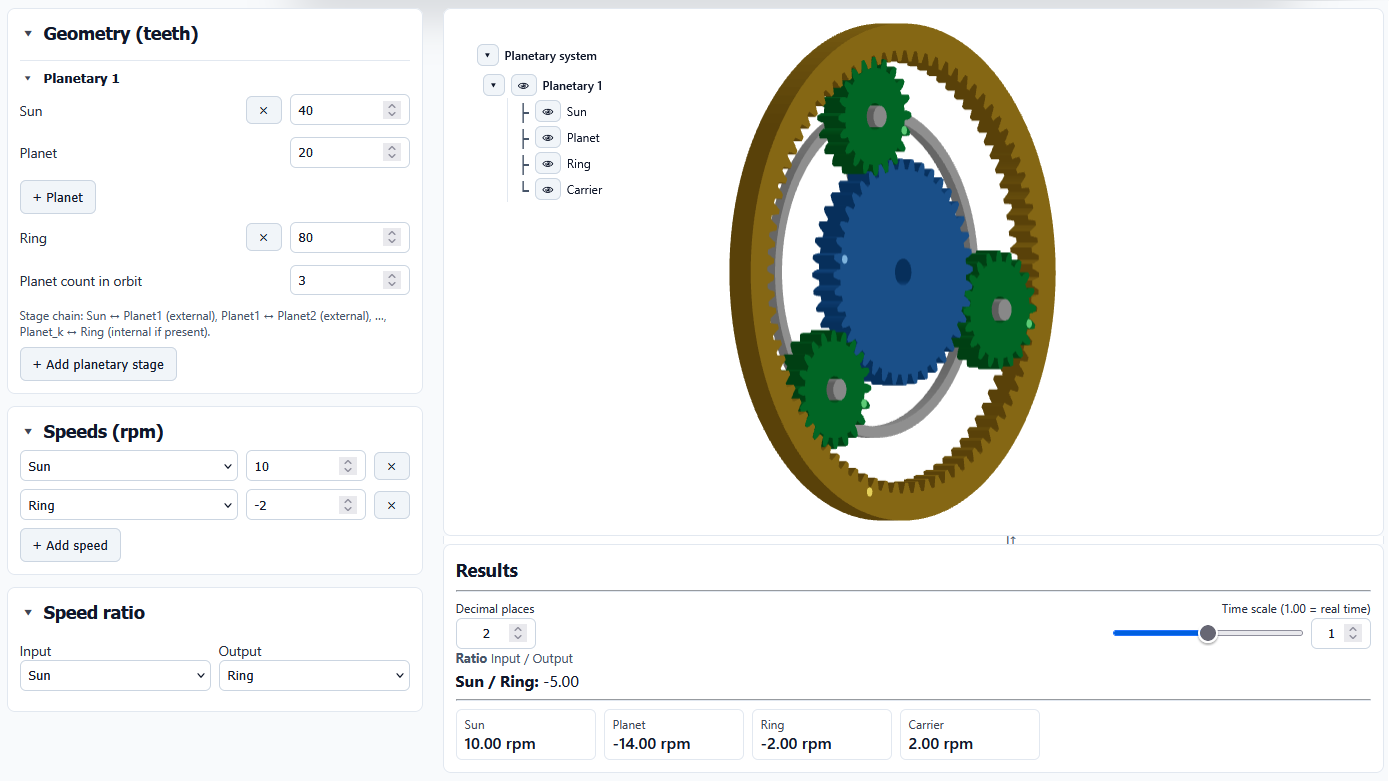Hide the Sun gear via eye icon
The image size is (1389, 781).
click(x=548, y=112)
